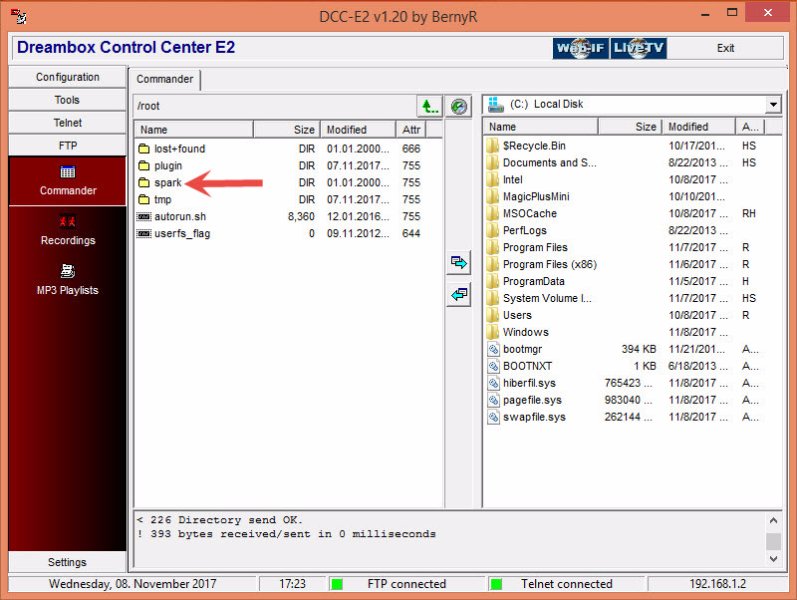Copy selection to the local disk with the right-arrow icon
Image resolution: width=797 pixels, height=600 pixels.
point(458,262)
